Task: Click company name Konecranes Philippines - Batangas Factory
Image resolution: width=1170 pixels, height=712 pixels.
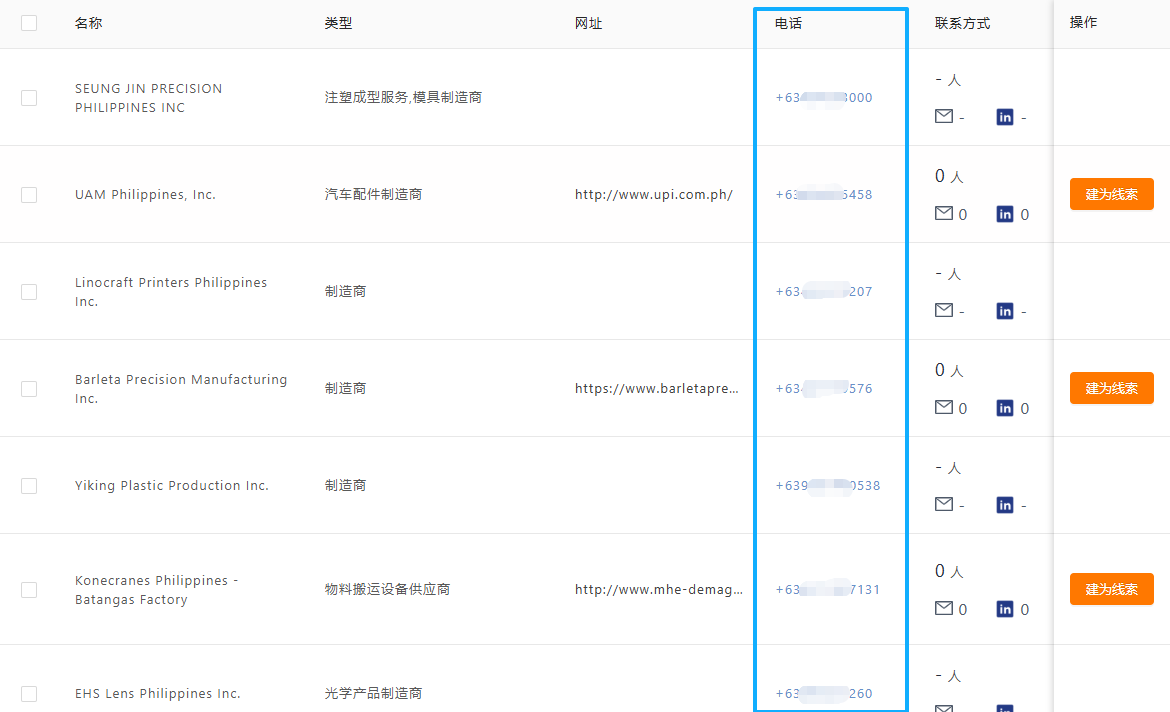Action: [x=157, y=590]
